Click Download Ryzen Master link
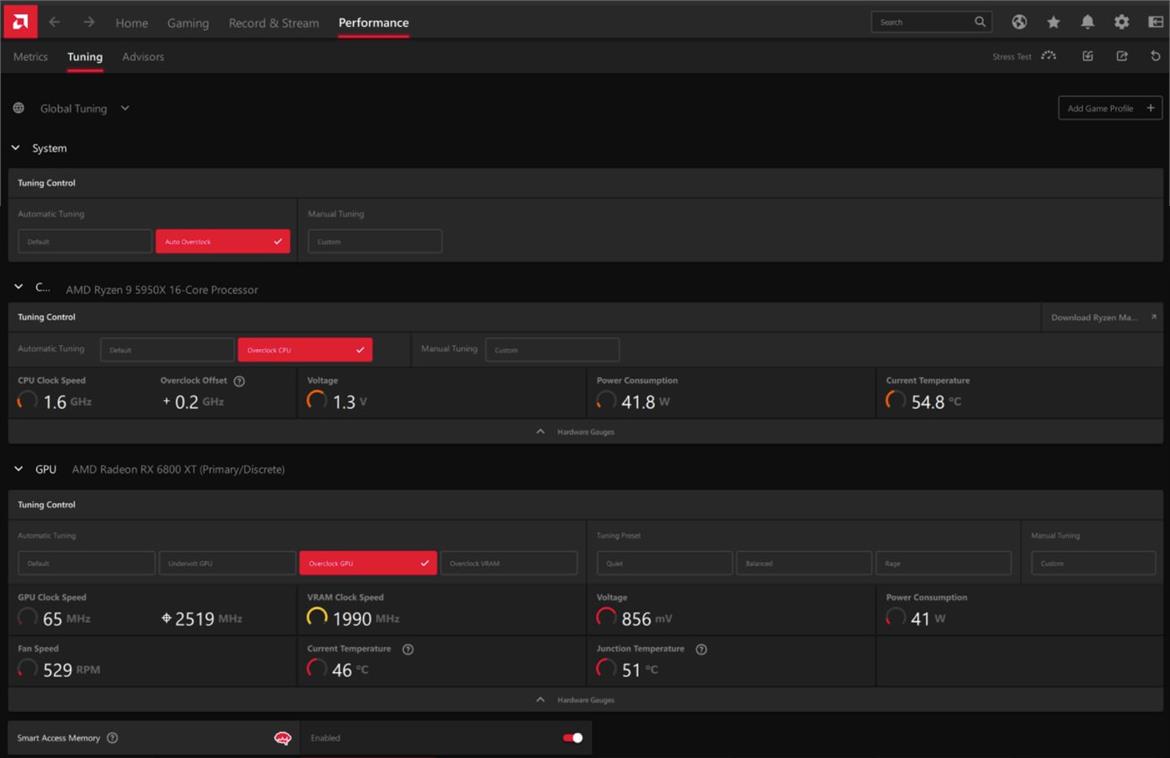The image size is (1170, 758). [1097, 317]
